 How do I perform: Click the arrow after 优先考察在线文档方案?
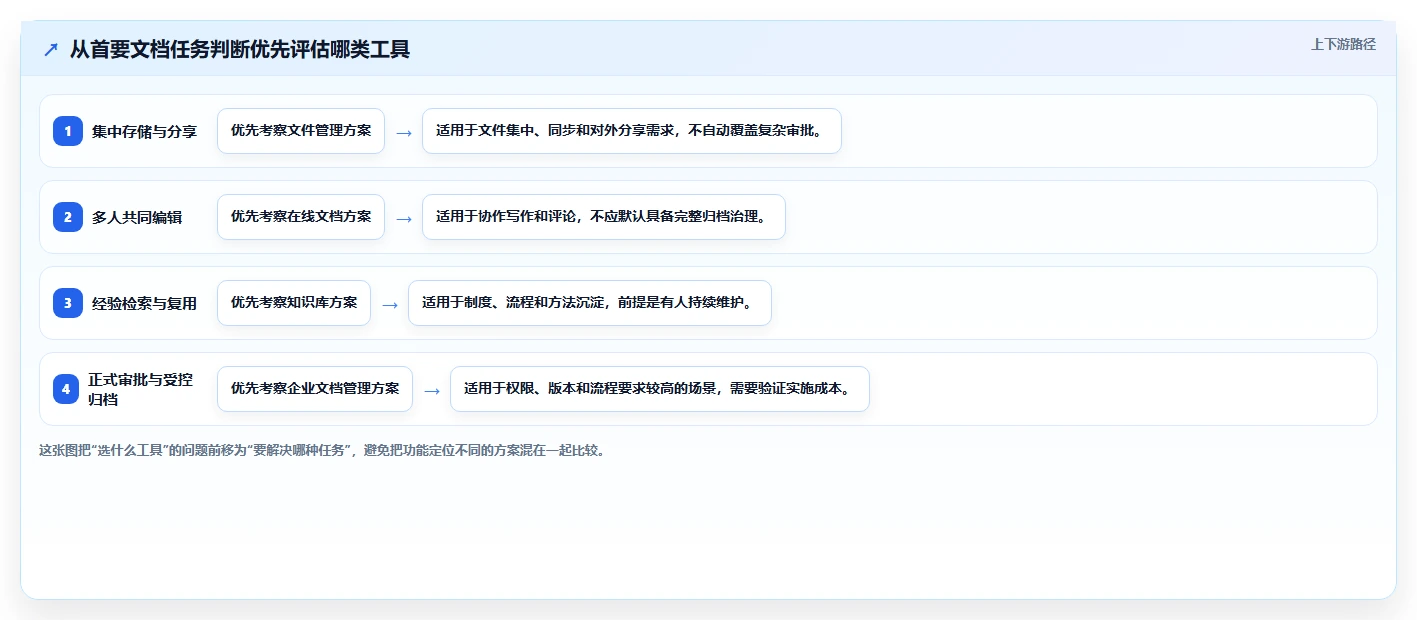403,218
